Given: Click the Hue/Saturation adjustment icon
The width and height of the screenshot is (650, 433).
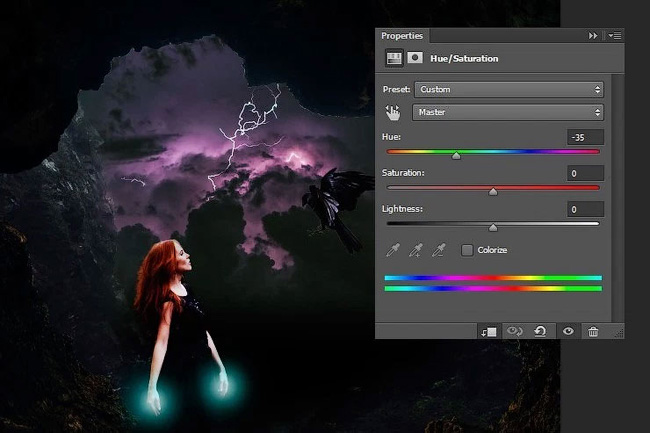Looking at the screenshot, I should (x=394, y=58).
